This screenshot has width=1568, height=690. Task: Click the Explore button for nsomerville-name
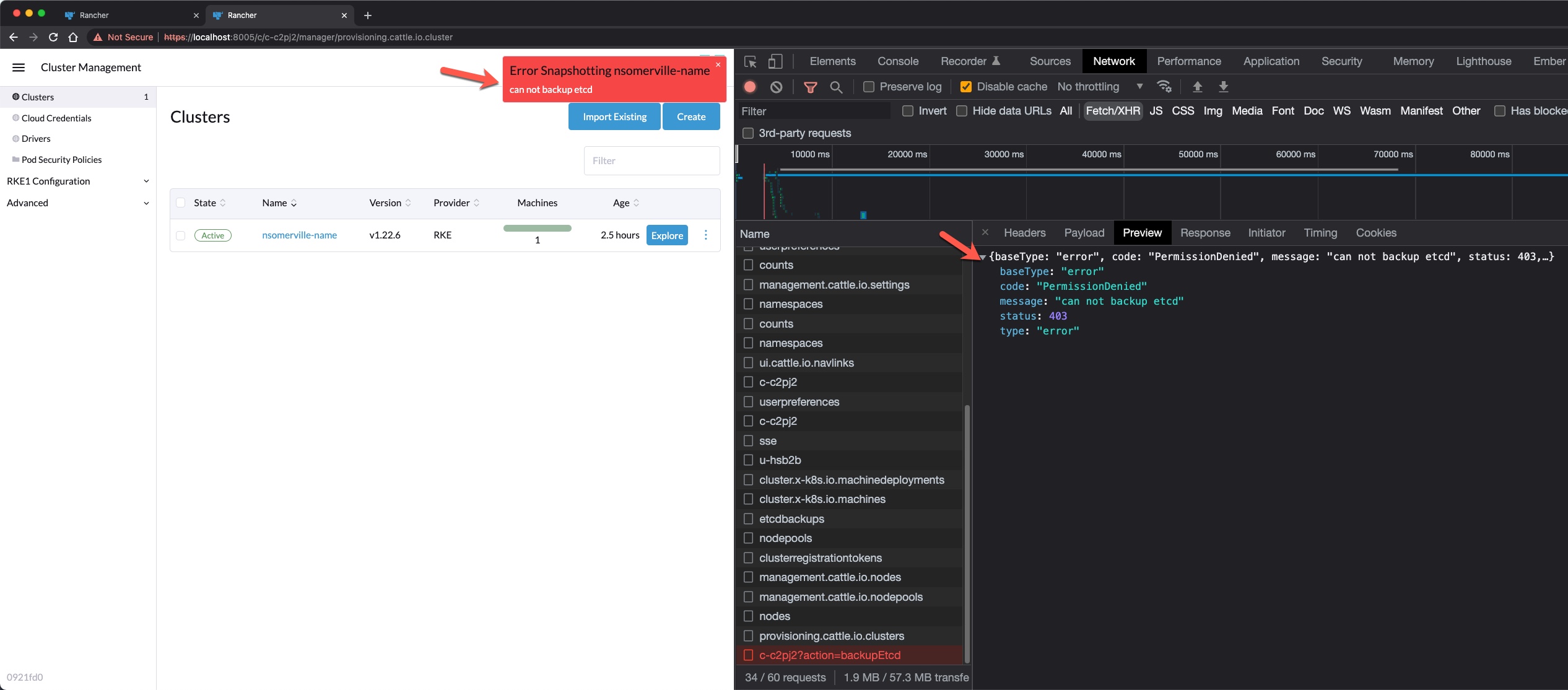tap(666, 234)
